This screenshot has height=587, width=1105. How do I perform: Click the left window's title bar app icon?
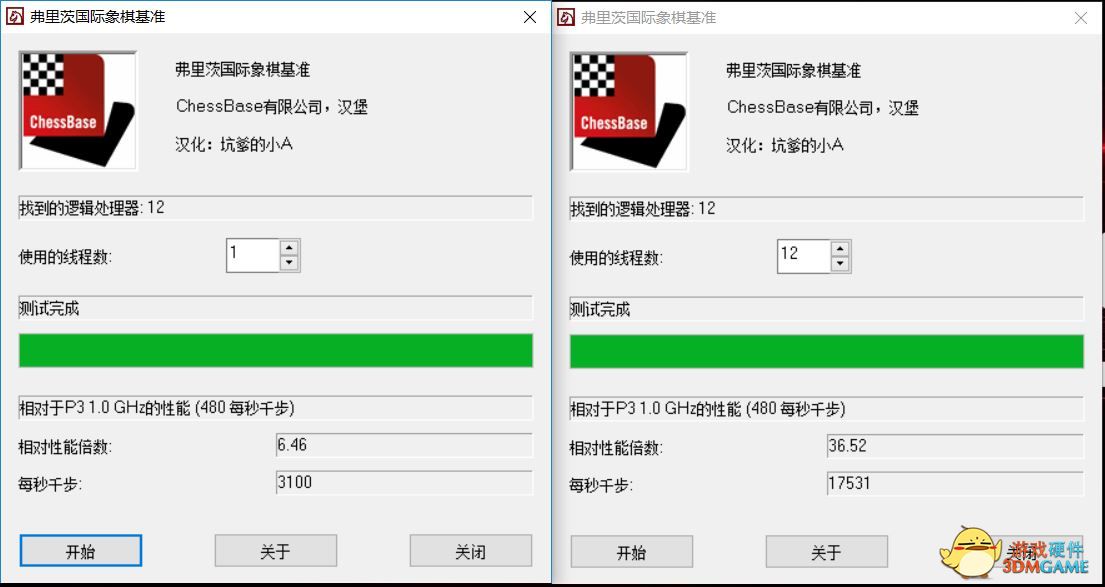(x=15, y=17)
